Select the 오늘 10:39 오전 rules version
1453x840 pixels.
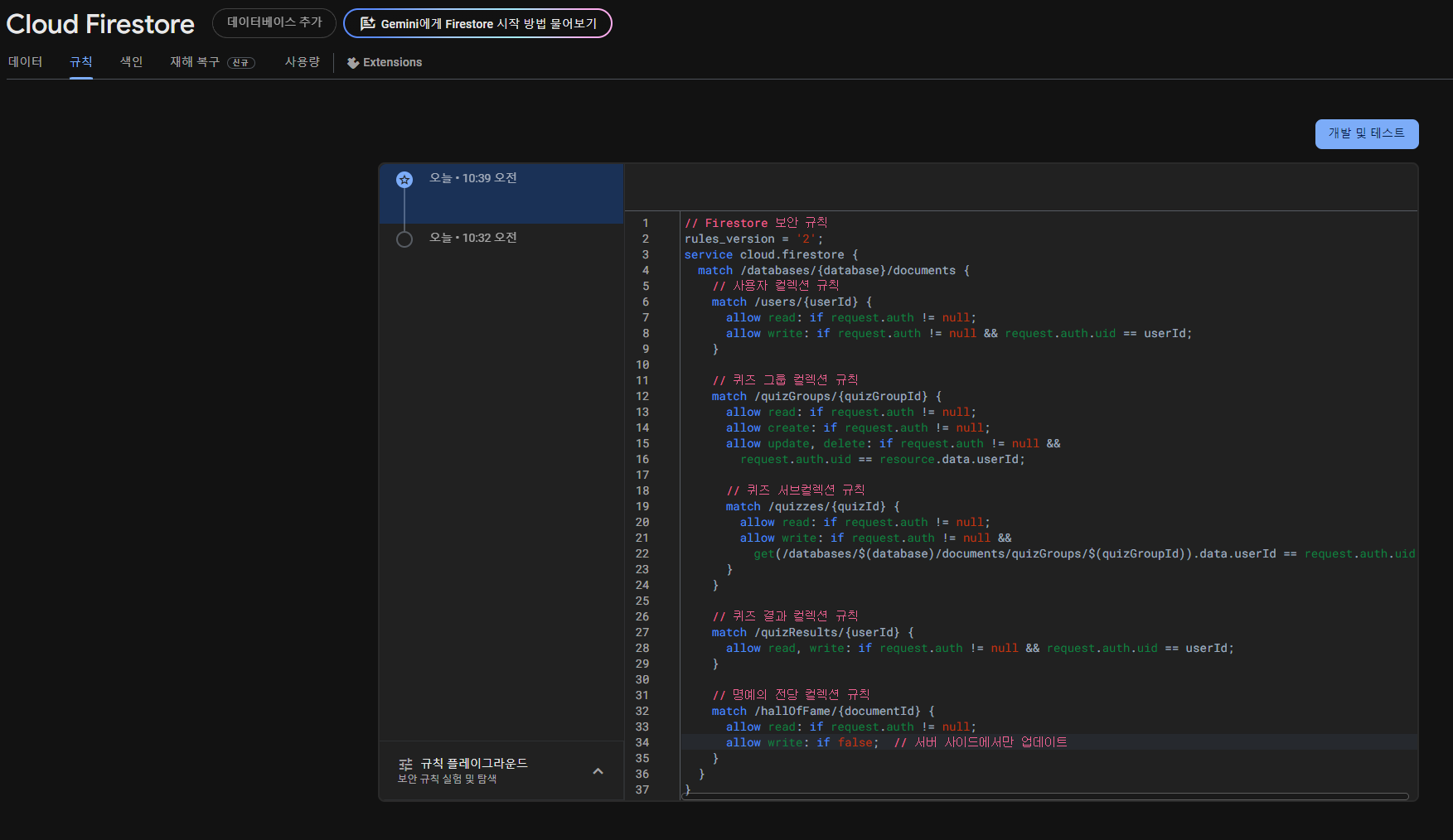(x=501, y=193)
